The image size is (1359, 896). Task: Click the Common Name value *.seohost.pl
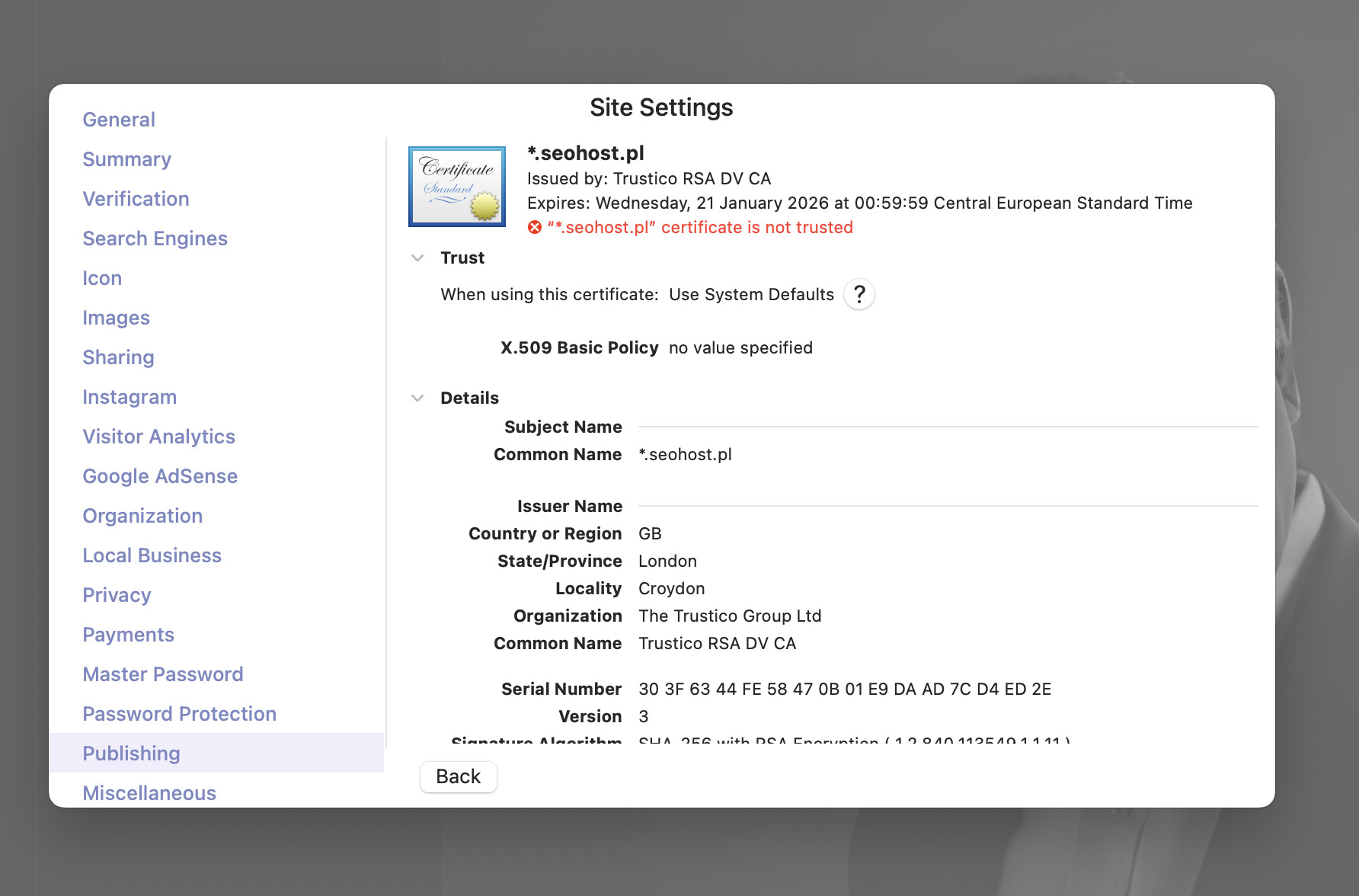click(685, 455)
